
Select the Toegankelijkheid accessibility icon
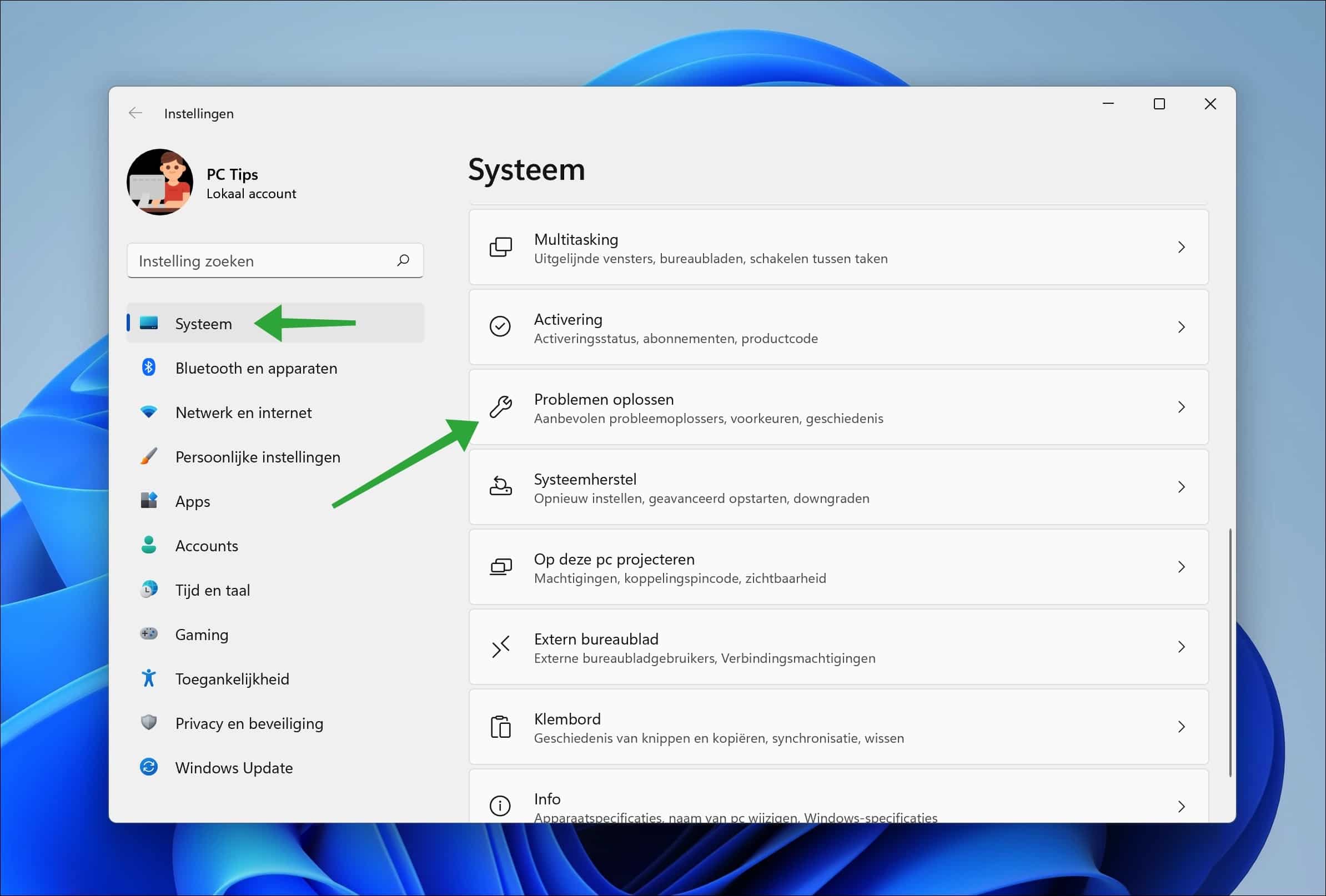tap(149, 679)
